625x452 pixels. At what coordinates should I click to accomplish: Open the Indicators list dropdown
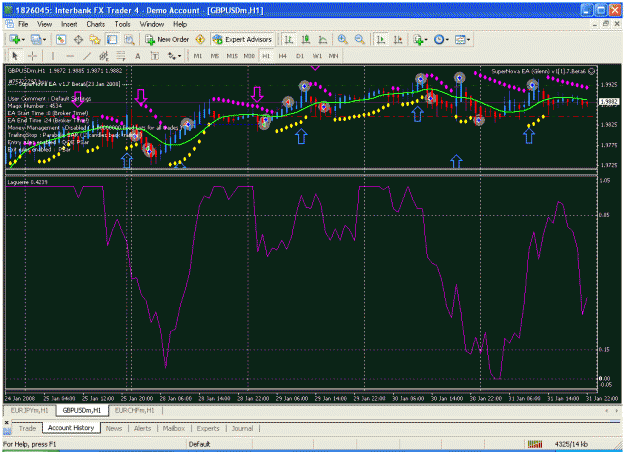pyautogui.click(x=420, y=39)
